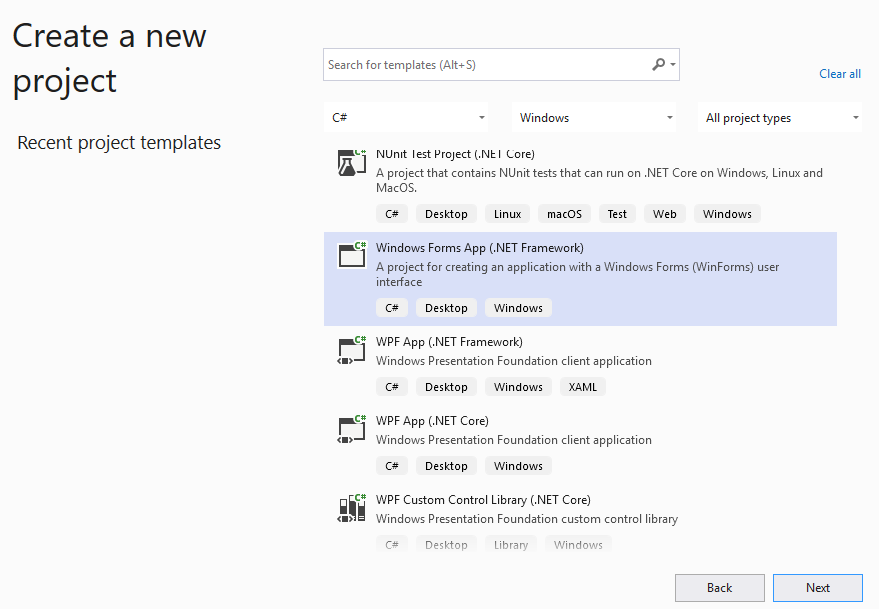Viewport: 879px width, 609px height.
Task: Proceed with the Next button
Action: 818,588
